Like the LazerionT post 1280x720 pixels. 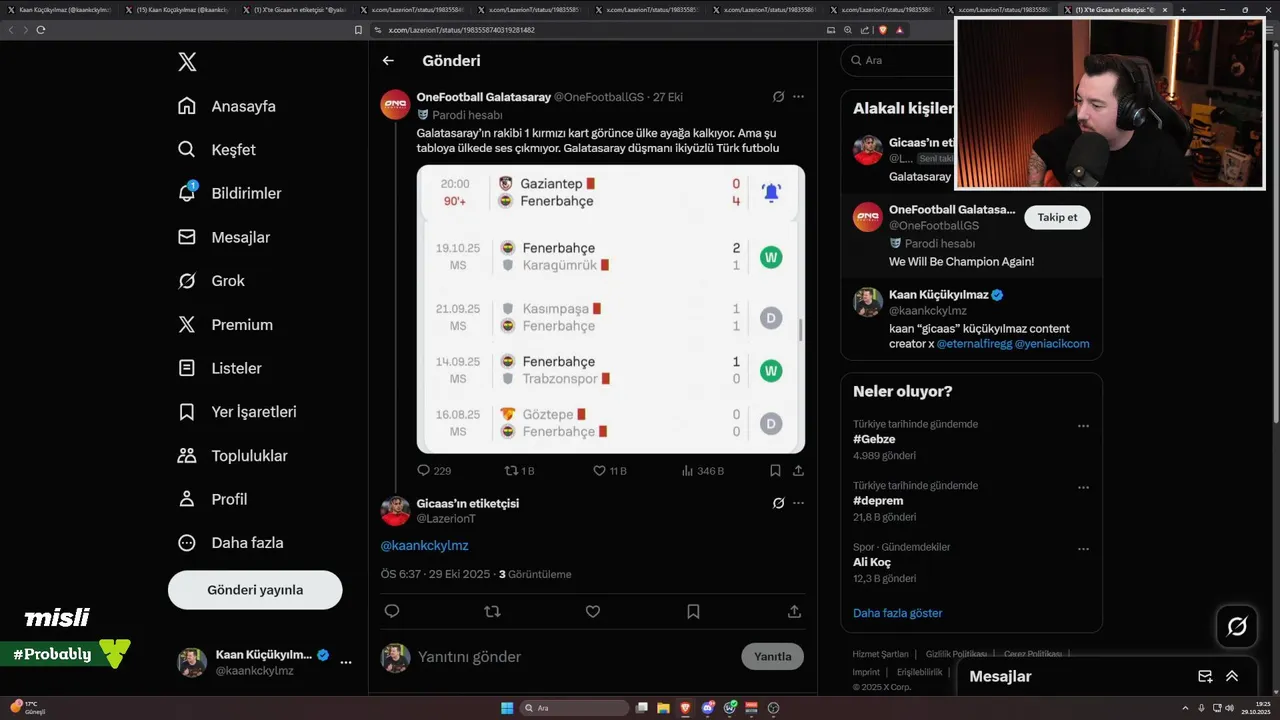coord(593,611)
